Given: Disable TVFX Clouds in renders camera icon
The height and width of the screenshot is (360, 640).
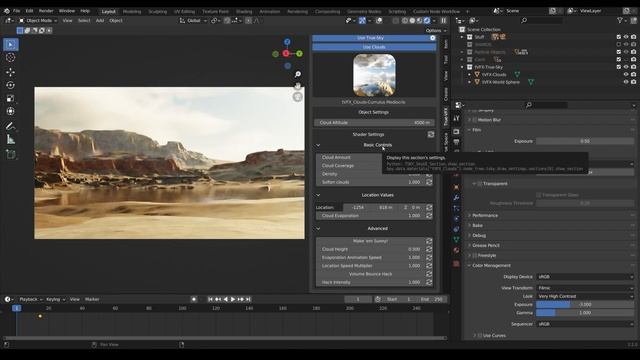Looking at the screenshot, I should [633, 75].
